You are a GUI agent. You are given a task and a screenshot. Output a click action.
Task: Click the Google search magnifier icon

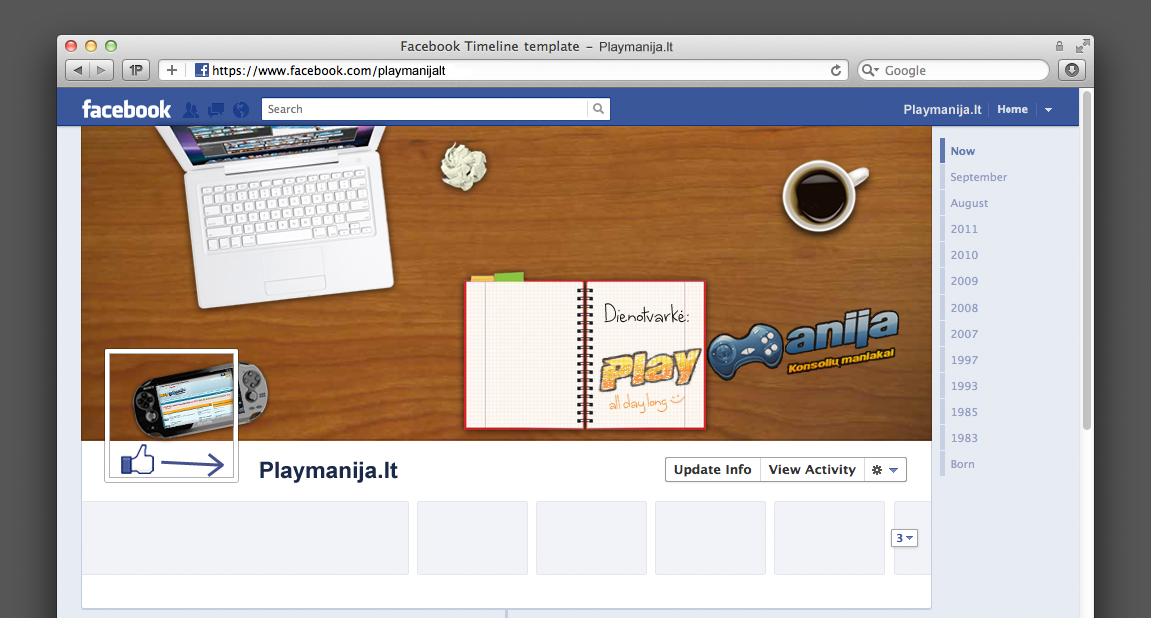(870, 70)
